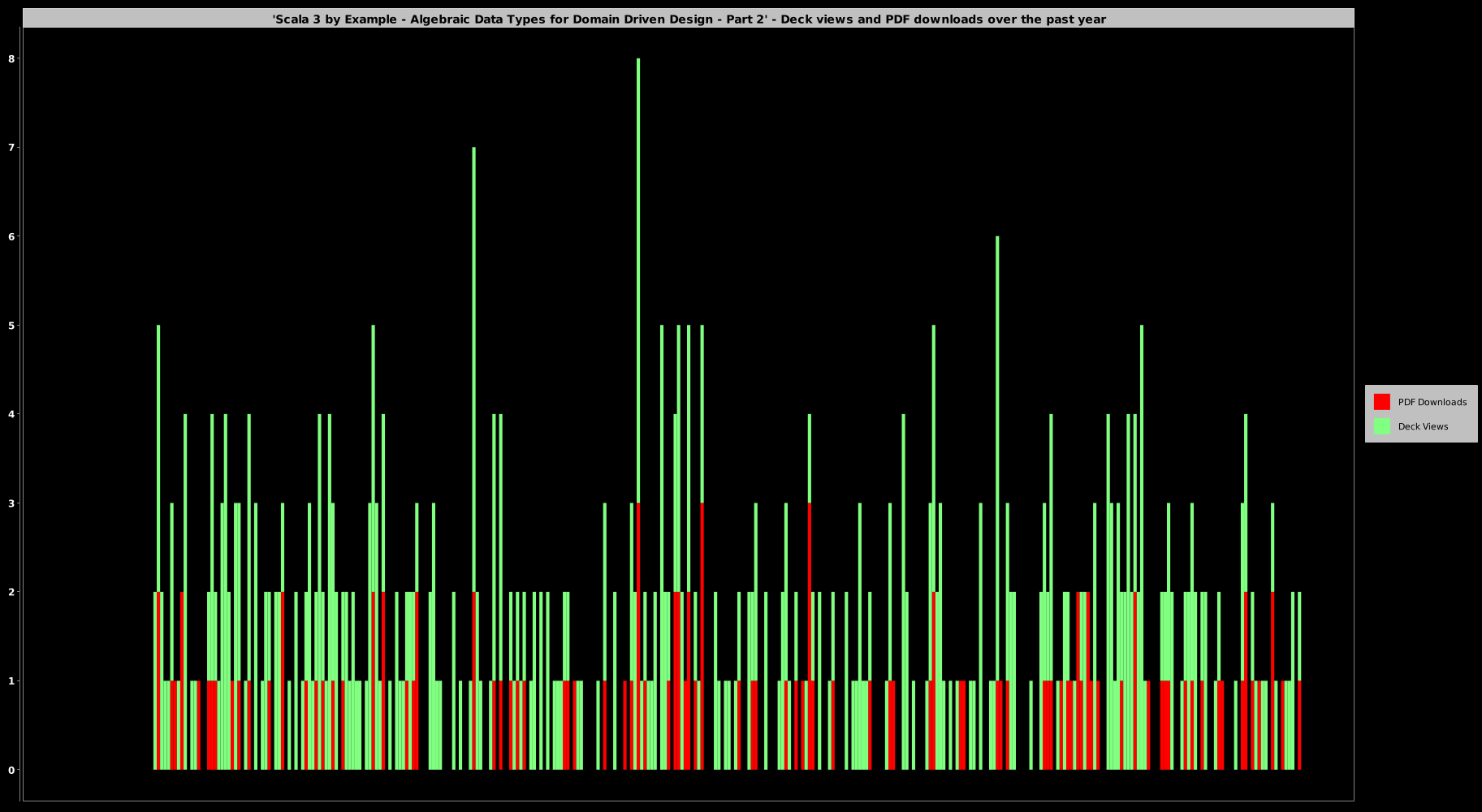The height and width of the screenshot is (812, 1482).
Task: Click y-axis label 6
Action: 11,236
